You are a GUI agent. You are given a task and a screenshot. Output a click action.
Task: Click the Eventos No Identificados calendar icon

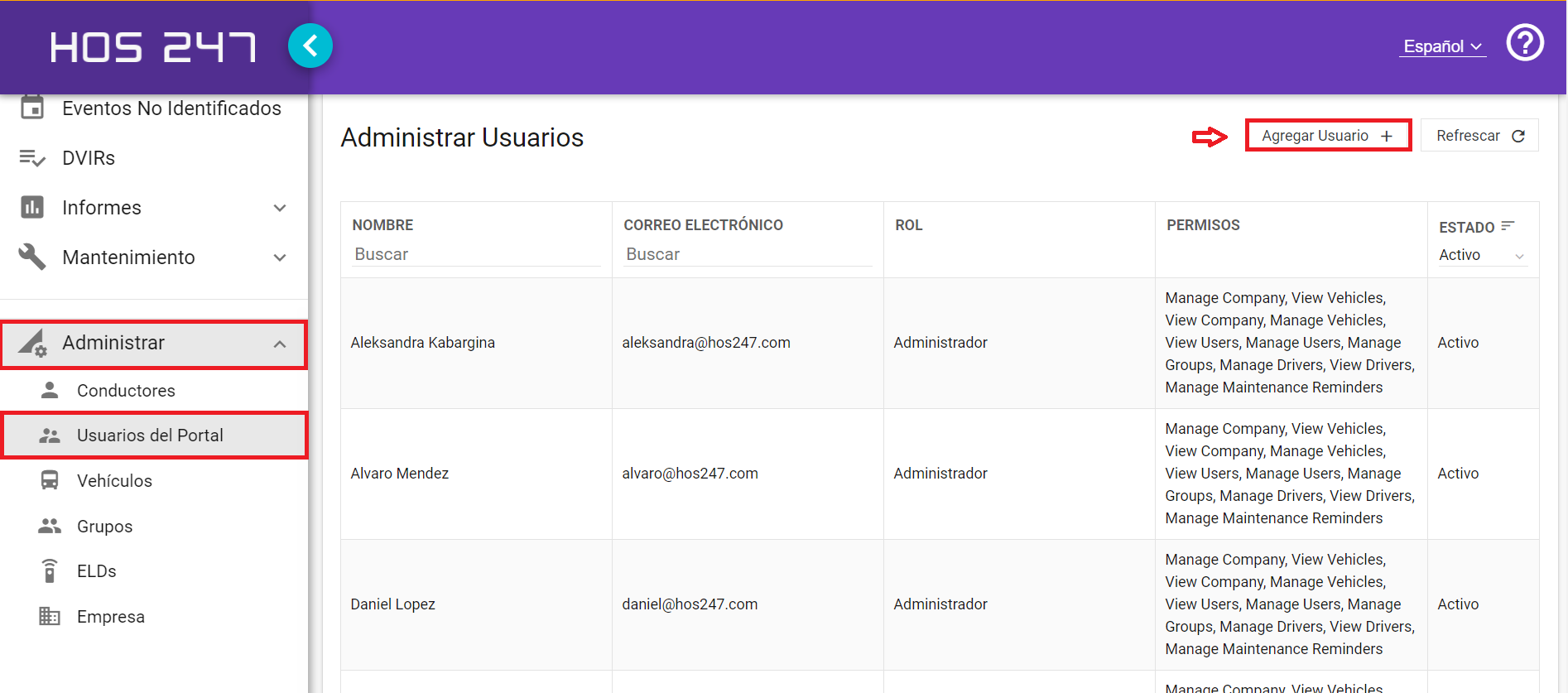32,107
